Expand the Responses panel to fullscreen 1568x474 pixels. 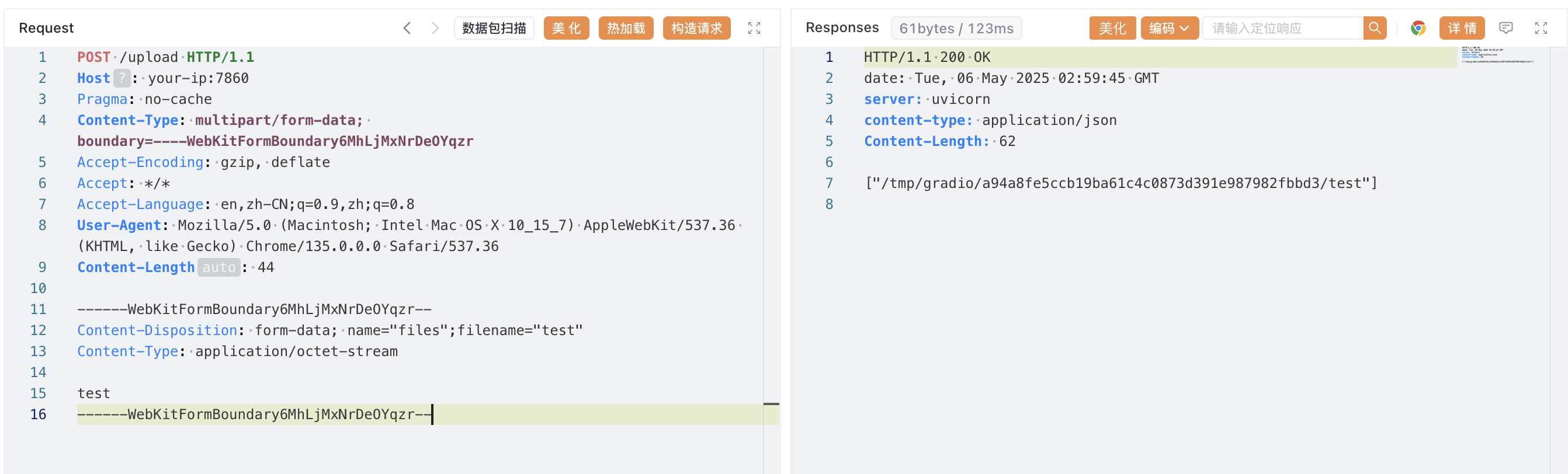[1541, 28]
